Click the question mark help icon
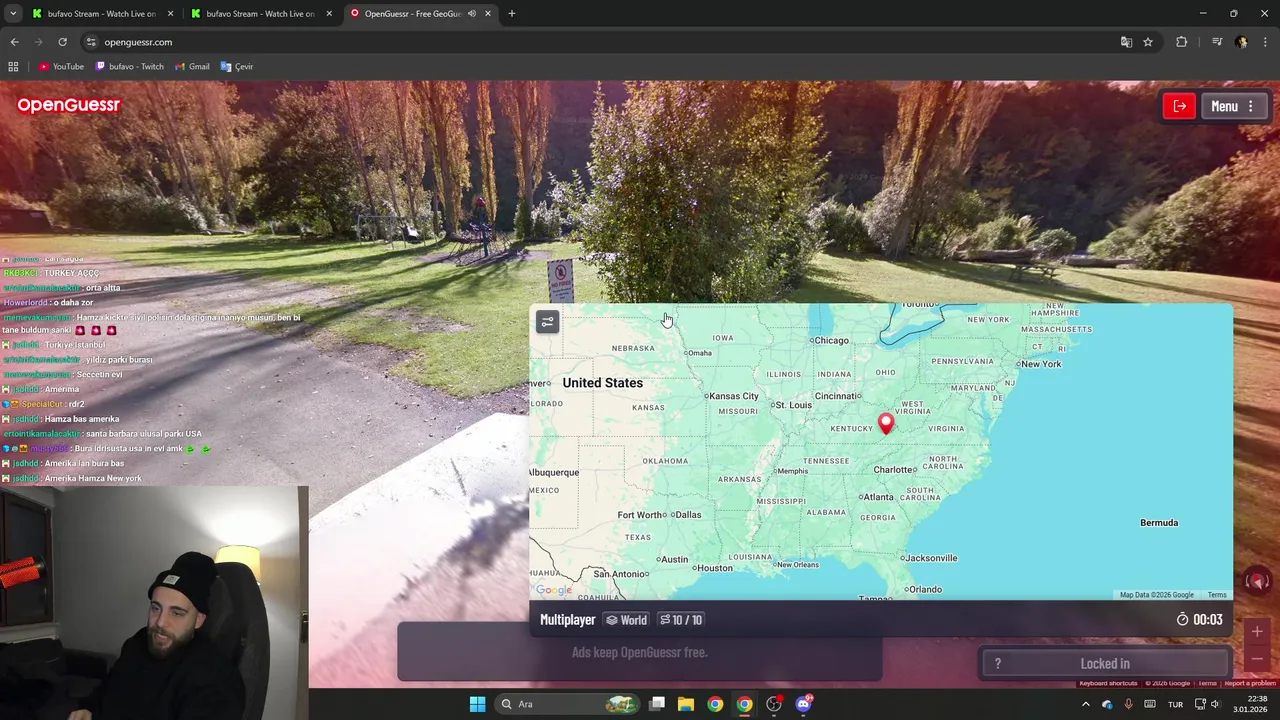Viewport: 1280px width, 720px height. coord(997,663)
